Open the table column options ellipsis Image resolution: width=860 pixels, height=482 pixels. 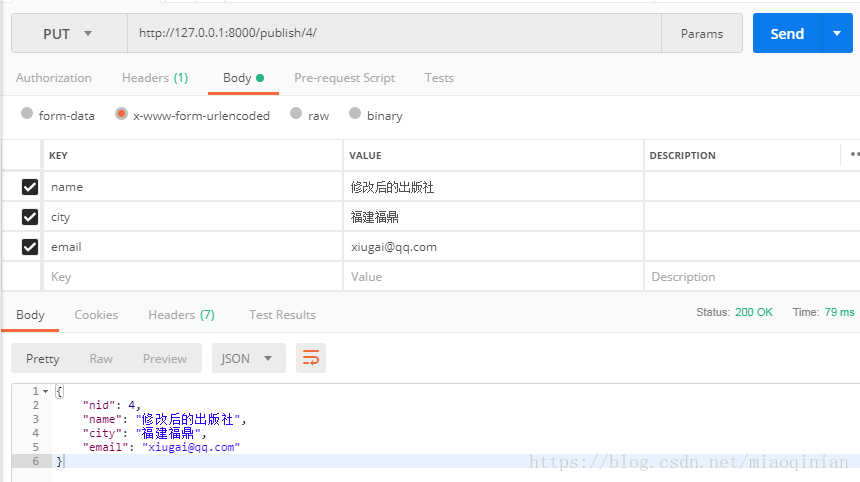[855, 155]
